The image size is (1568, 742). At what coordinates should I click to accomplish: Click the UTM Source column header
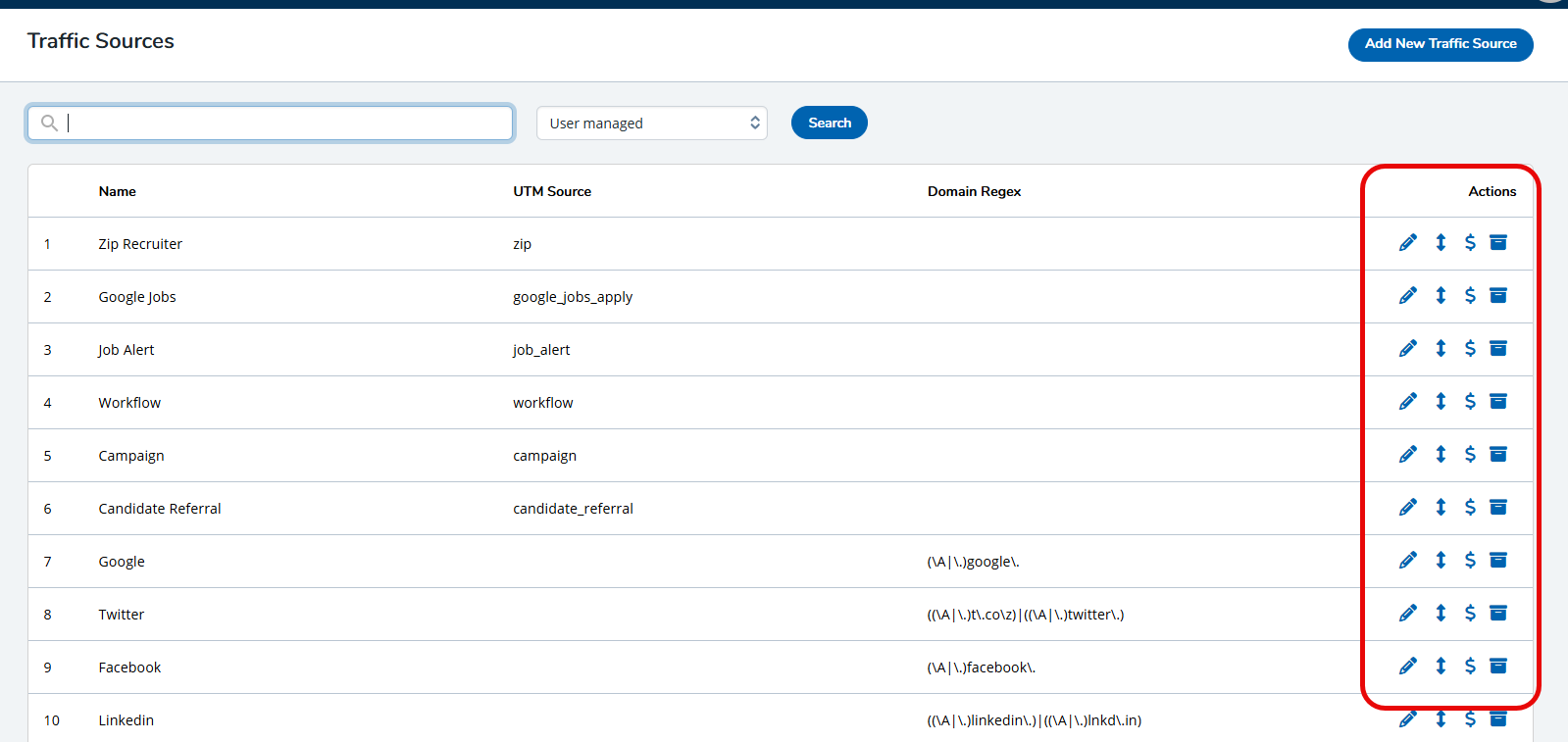click(x=552, y=191)
